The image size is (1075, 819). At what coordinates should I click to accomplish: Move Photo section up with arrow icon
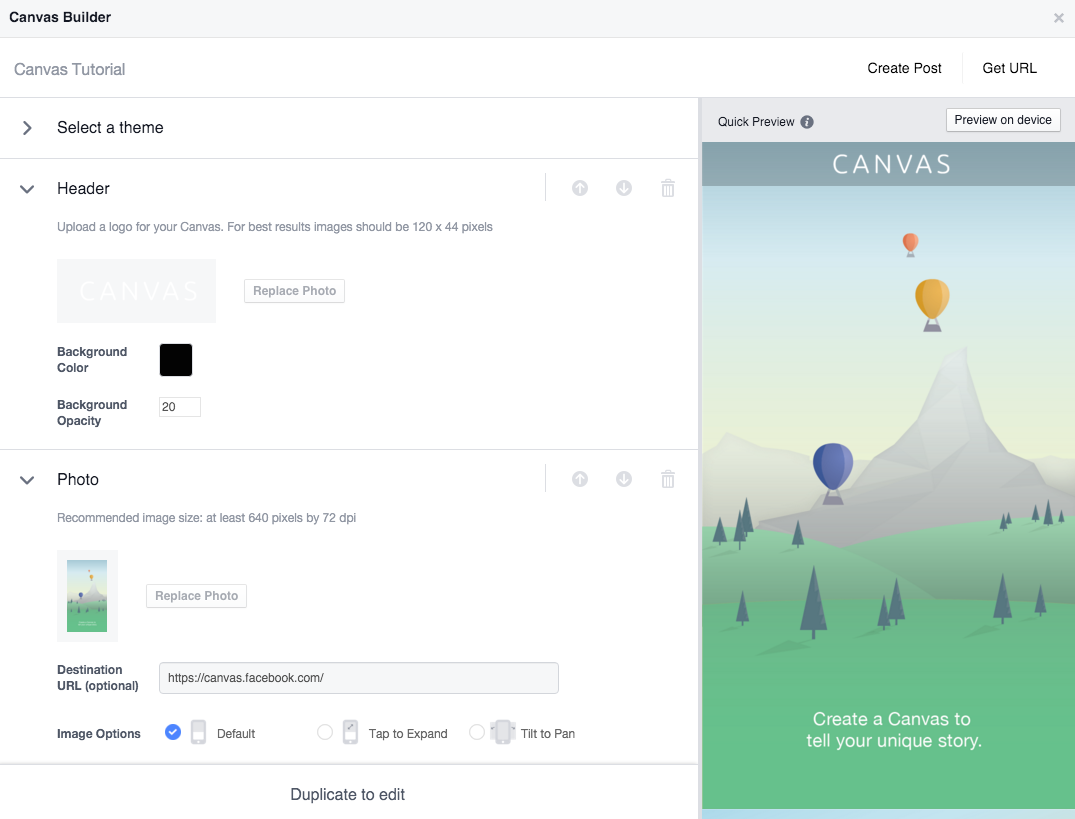580,479
